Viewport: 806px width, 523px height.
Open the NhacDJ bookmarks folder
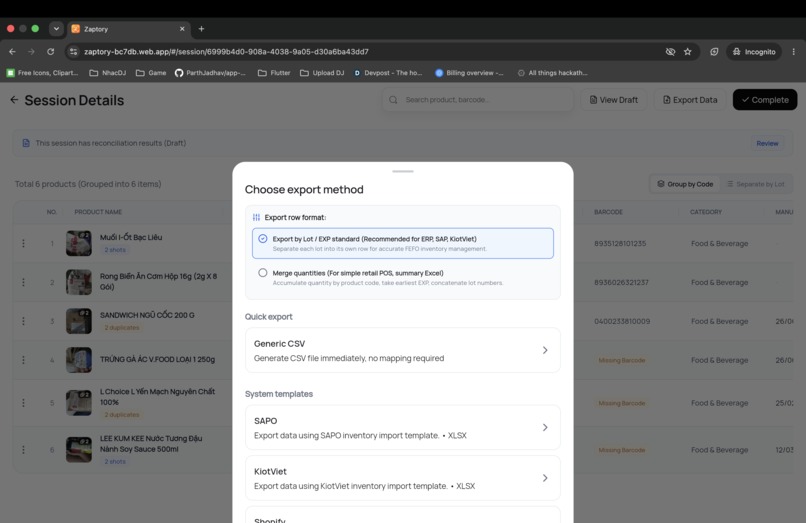point(107,73)
